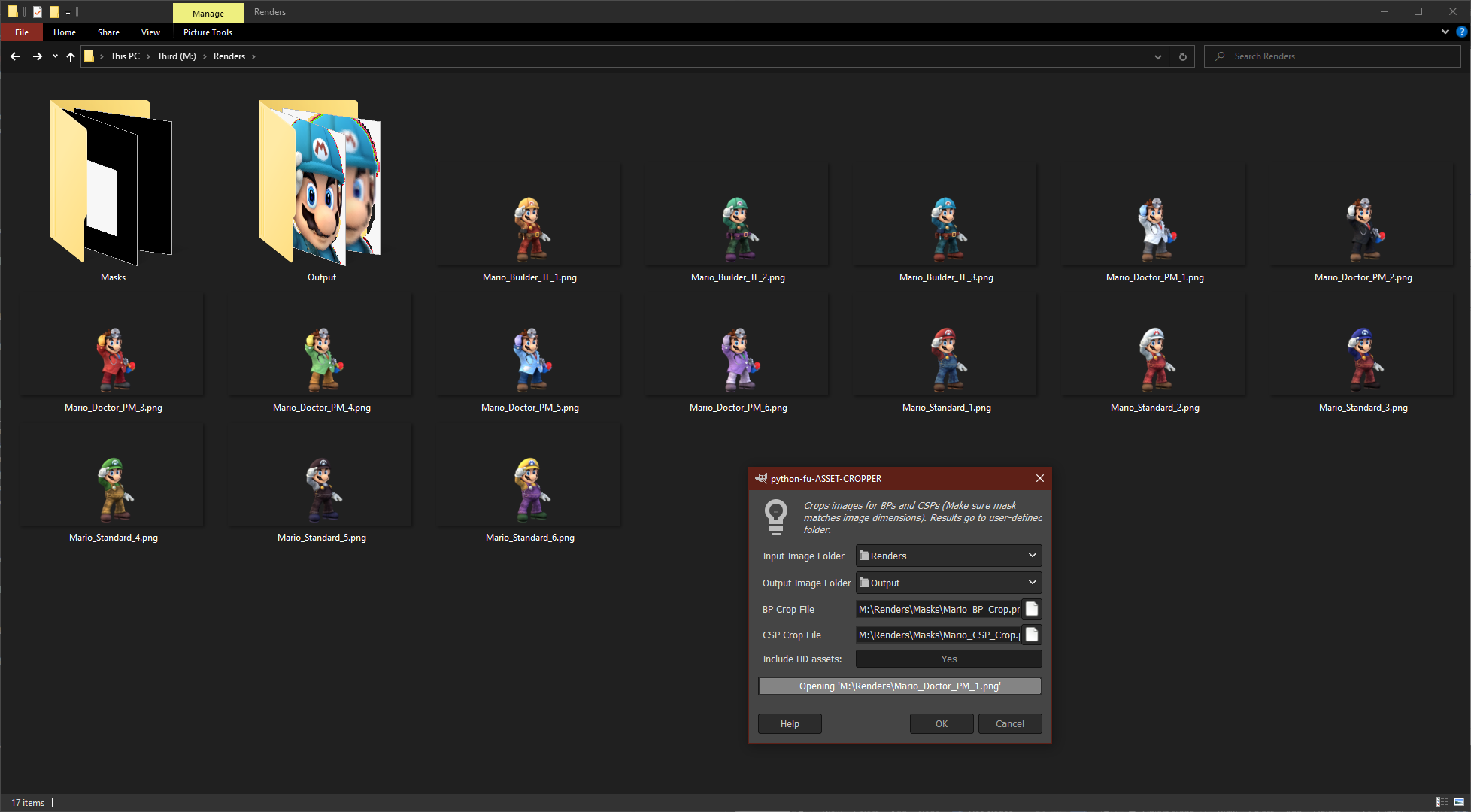Select the Mario_Standard_6.png thumbnail
This screenshot has width=1471, height=812.
(x=530, y=489)
